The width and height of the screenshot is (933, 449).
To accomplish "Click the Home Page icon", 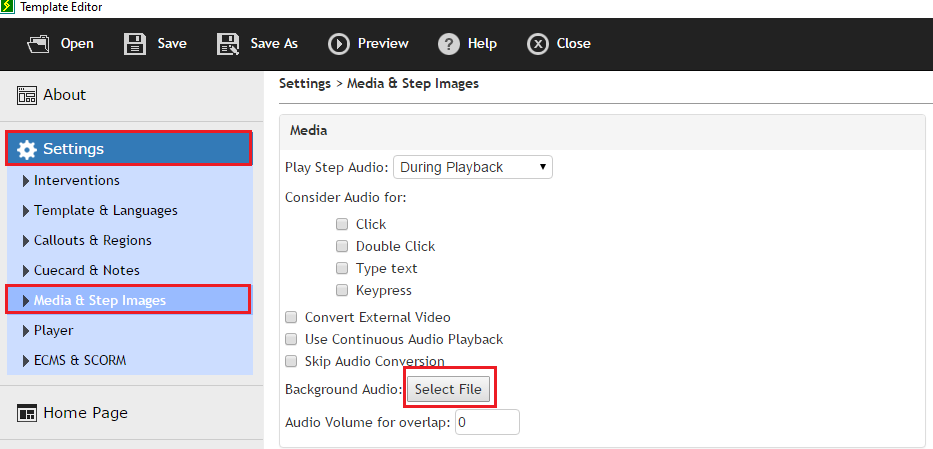I will (27, 413).
